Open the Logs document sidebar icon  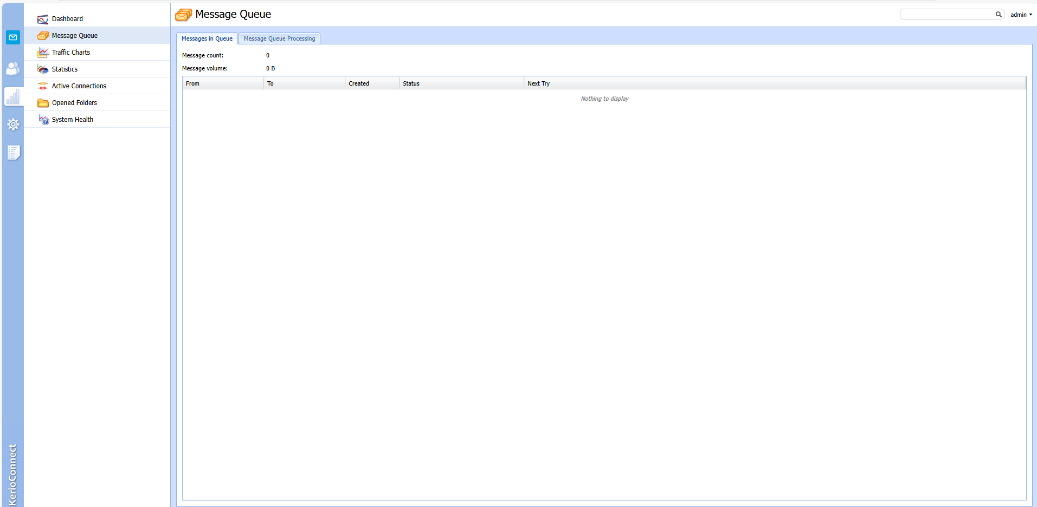[12, 152]
